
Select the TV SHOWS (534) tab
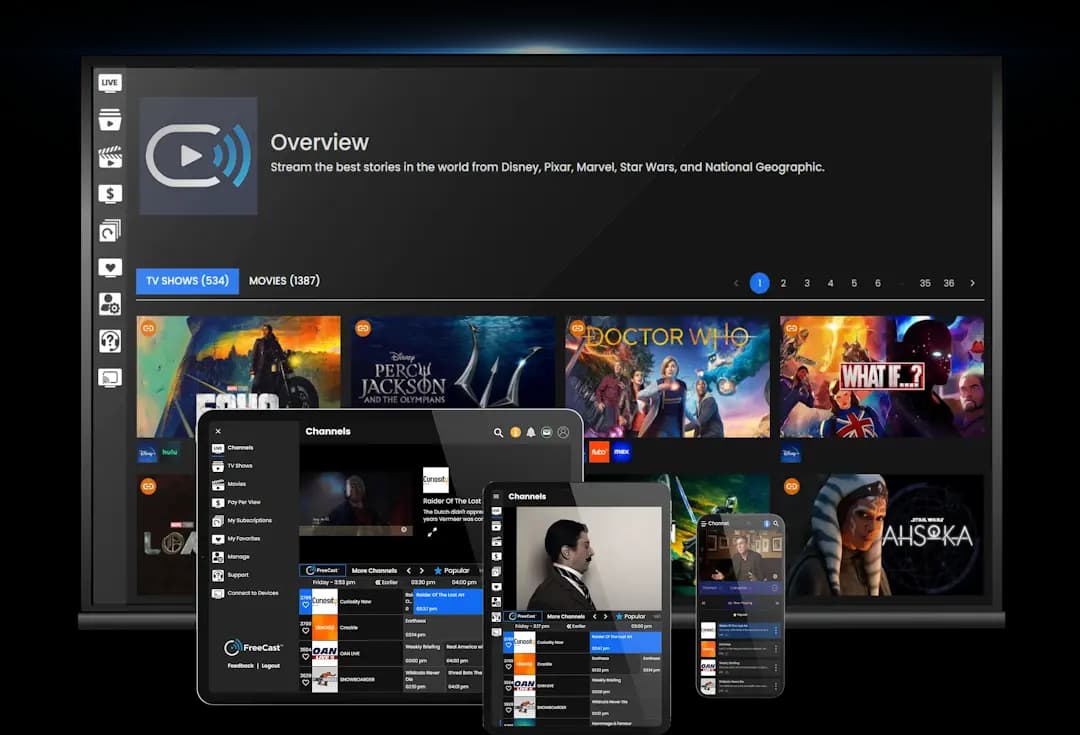point(187,281)
